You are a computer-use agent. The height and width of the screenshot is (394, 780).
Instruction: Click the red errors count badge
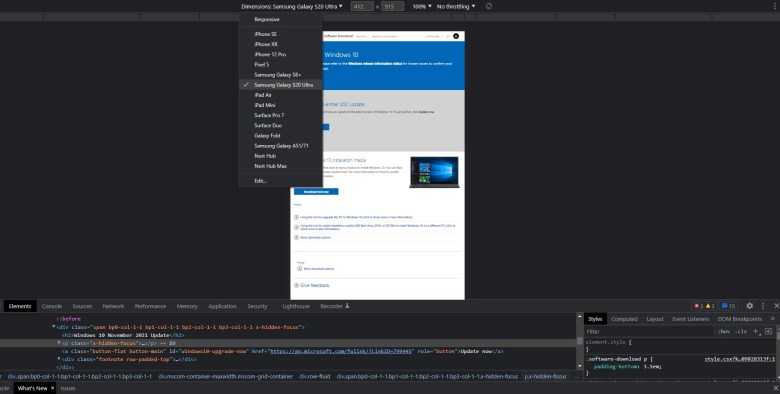pos(698,306)
